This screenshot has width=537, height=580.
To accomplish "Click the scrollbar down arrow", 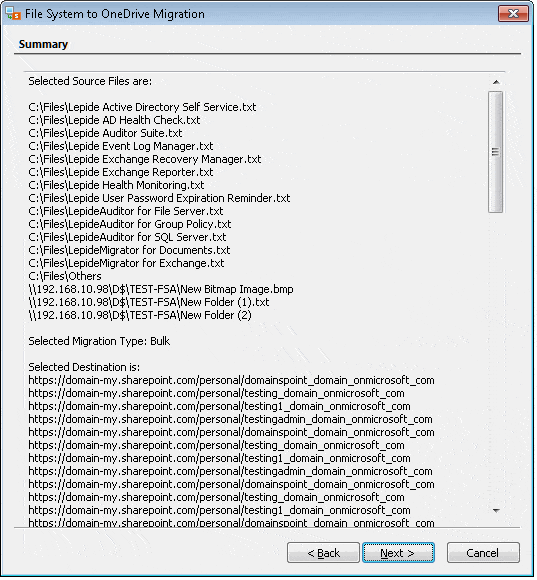I will pyautogui.click(x=496, y=511).
